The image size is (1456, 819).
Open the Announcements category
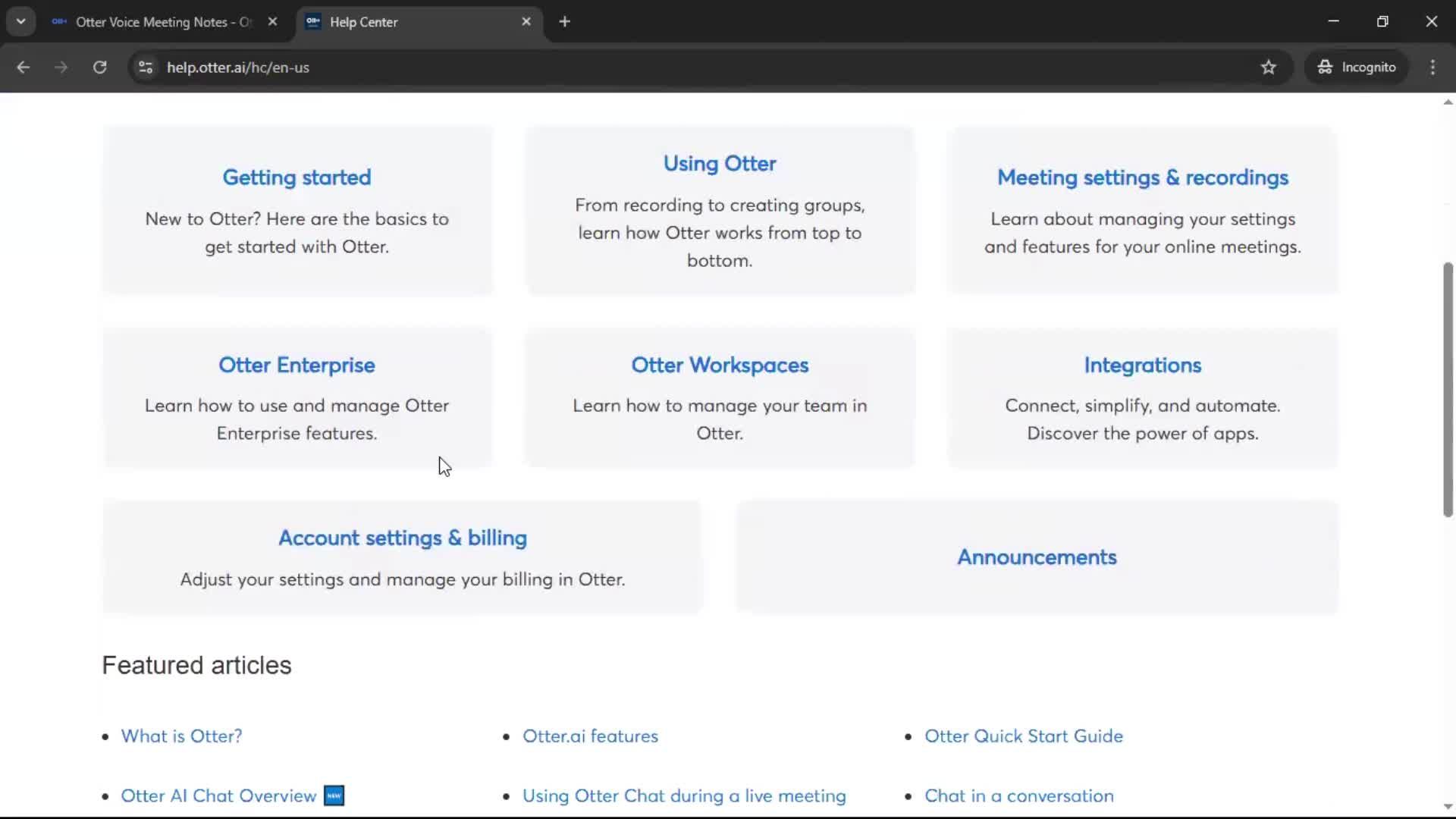pos(1037,557)
